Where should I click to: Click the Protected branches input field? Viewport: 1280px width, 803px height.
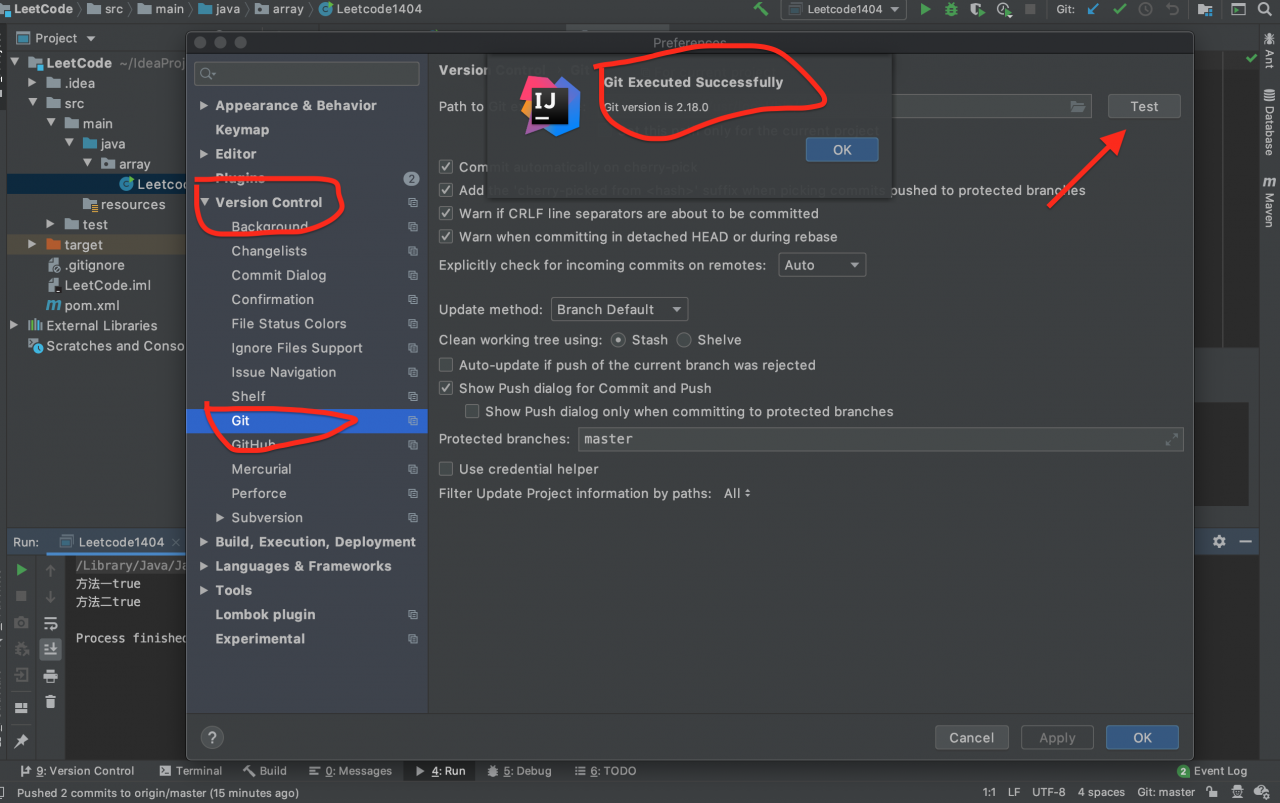coord(880,439)
